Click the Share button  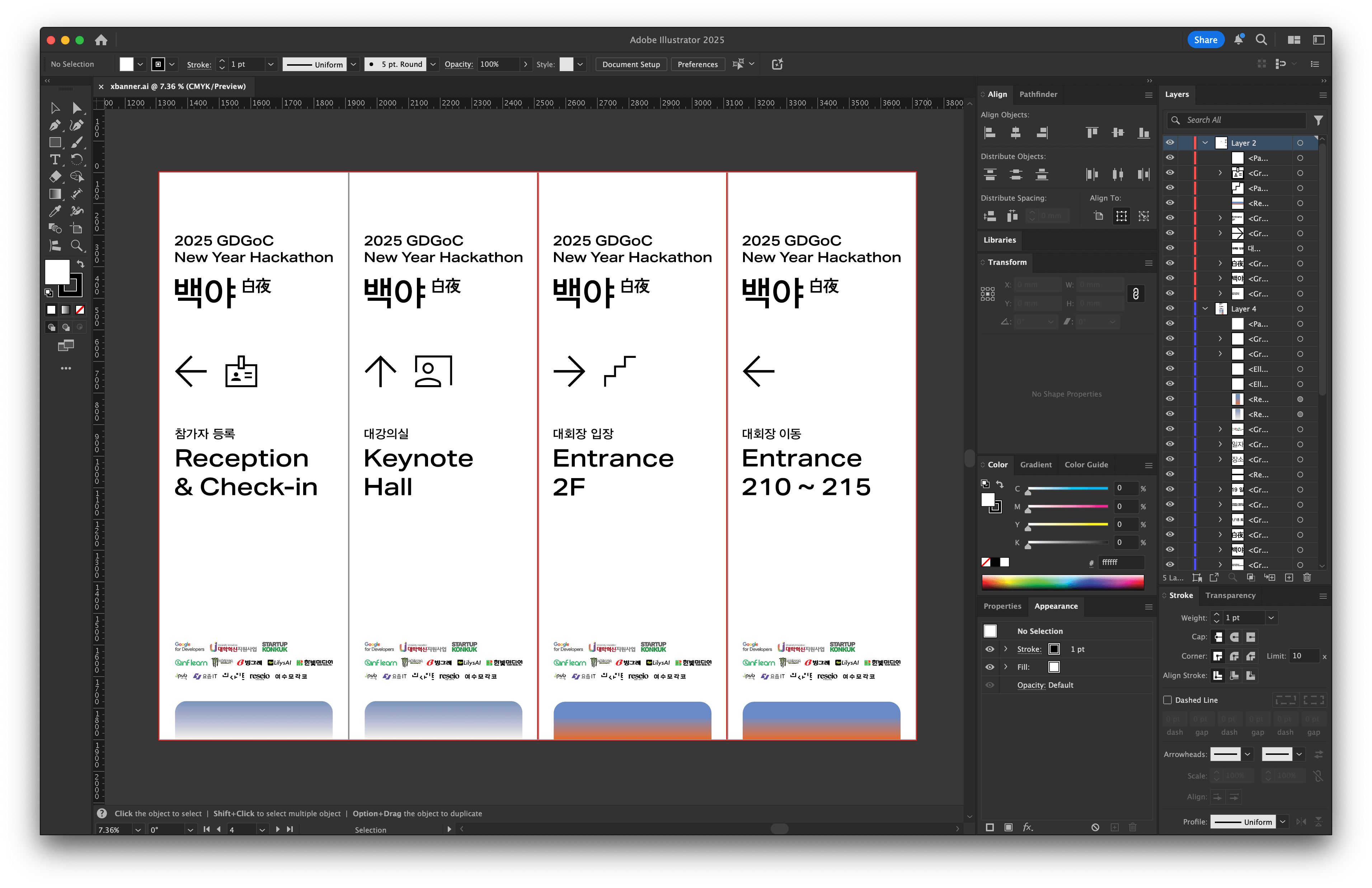coord(1206,39)
